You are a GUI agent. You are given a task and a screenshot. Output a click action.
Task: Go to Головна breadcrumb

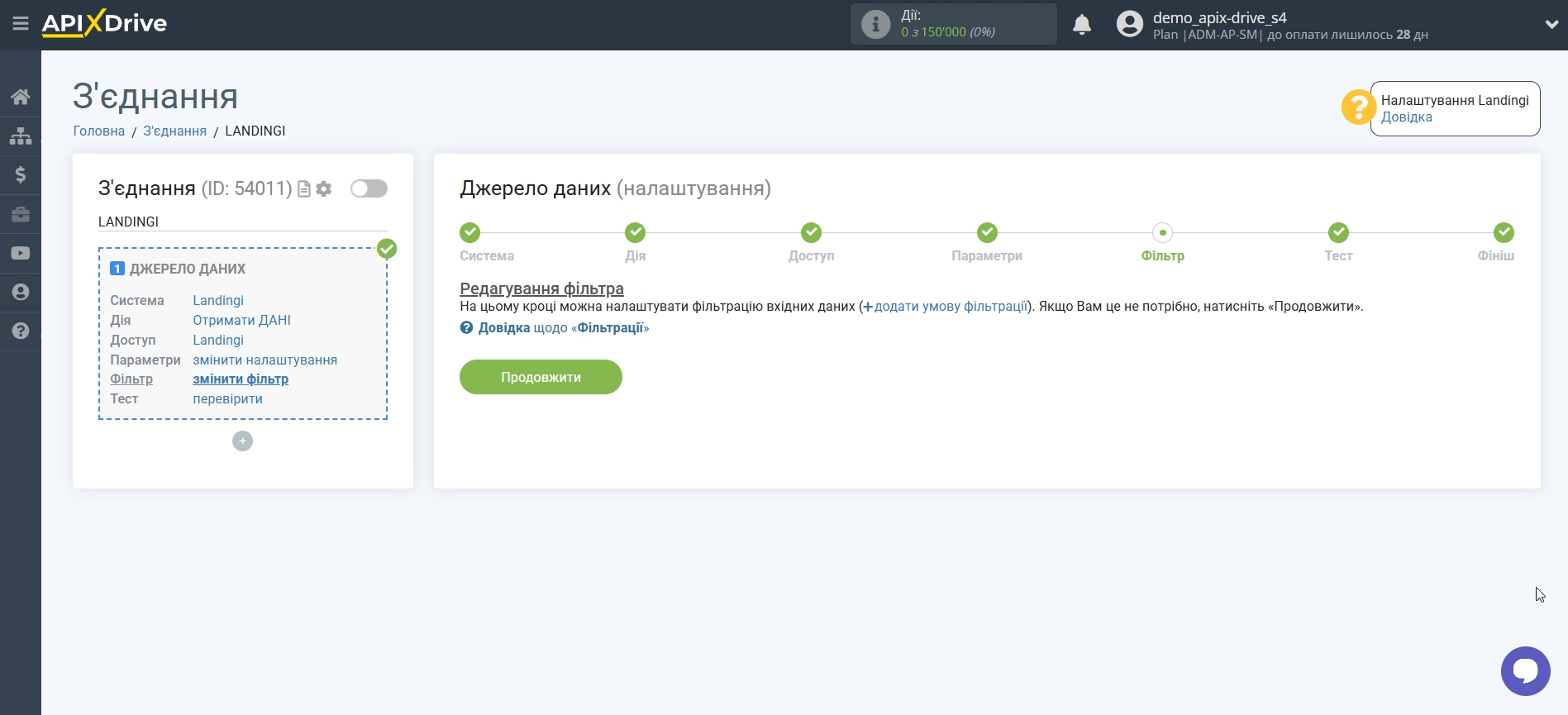point(99,131)
